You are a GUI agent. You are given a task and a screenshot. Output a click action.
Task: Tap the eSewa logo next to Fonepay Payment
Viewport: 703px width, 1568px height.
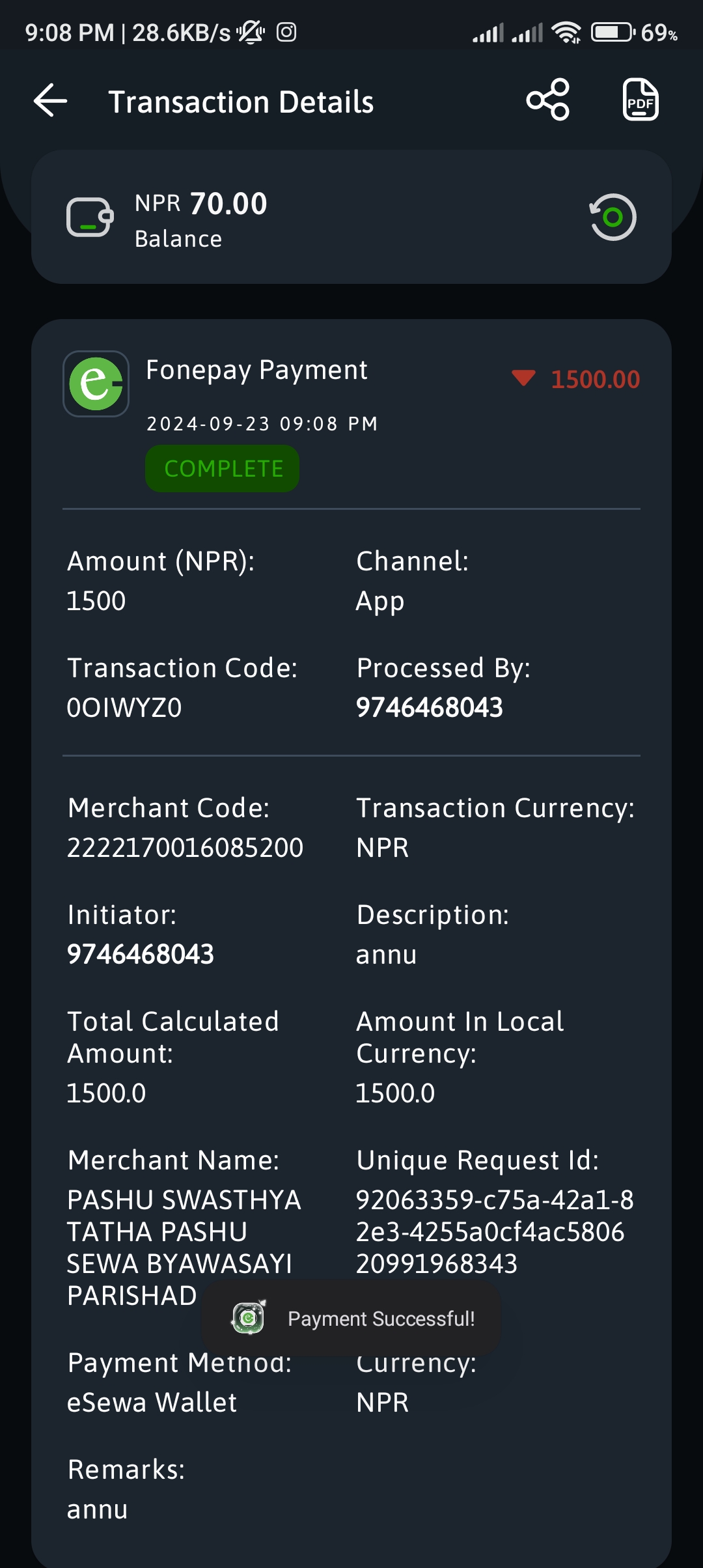96,384
